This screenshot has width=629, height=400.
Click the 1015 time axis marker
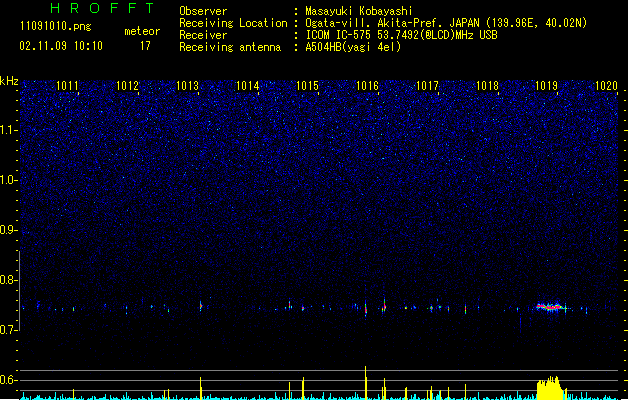(307, 86)
